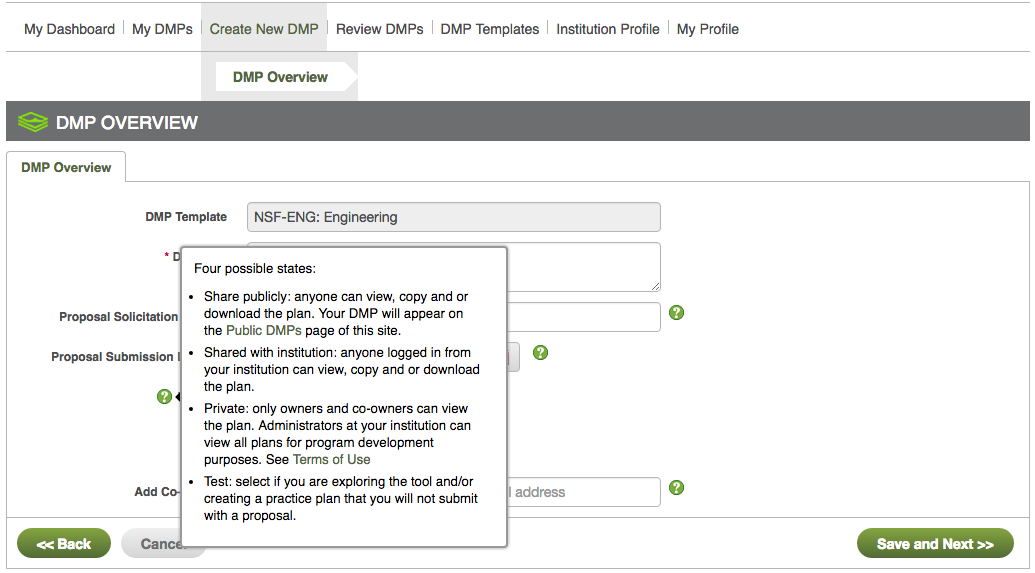Click help icon beside Proposal Solicitation field
The height and width of the screenshot is (573, 1035).
(676, 313)
